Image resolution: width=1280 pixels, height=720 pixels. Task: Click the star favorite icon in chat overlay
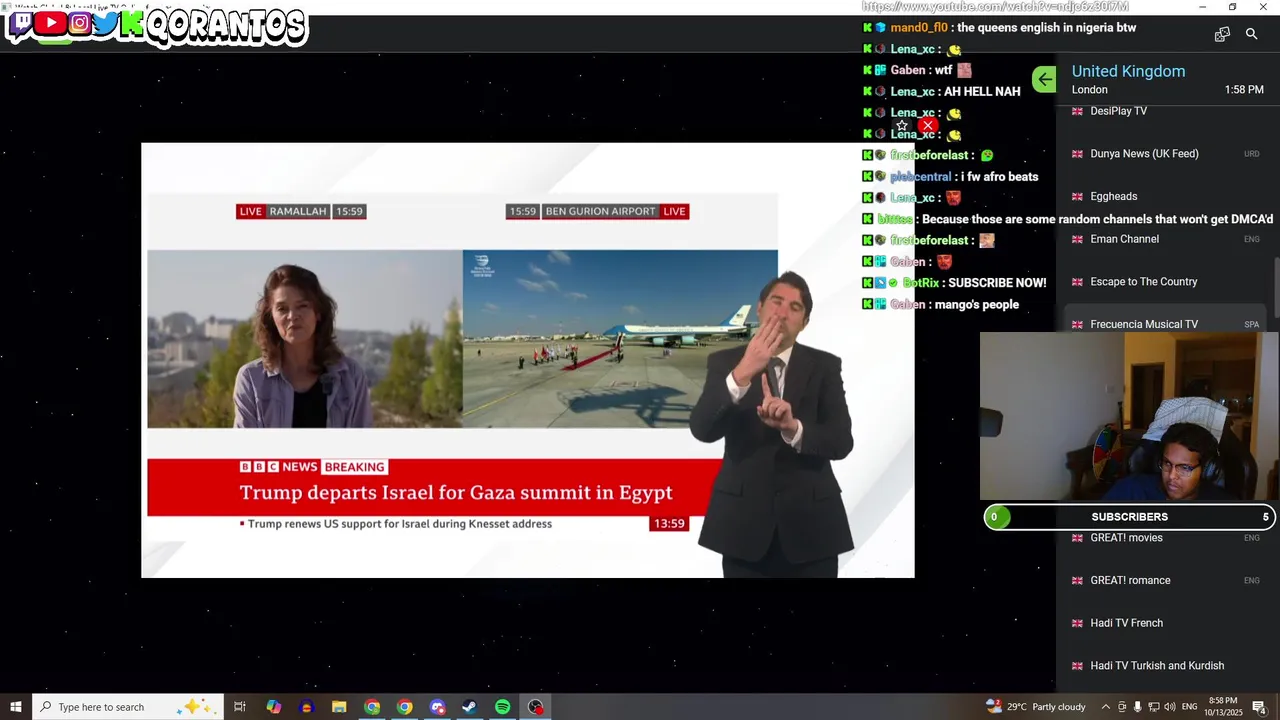click(902, 125)
